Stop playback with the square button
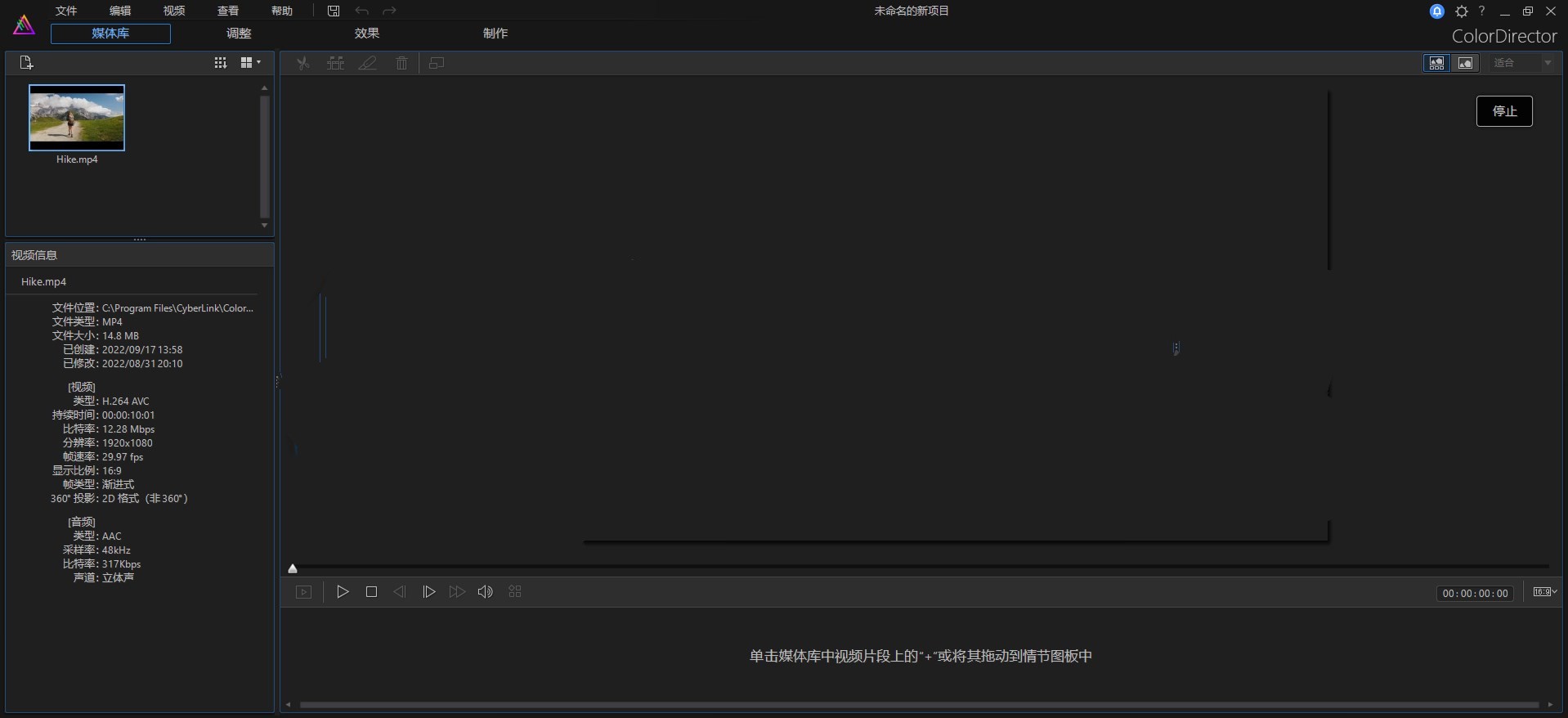The width and height of the screenshot is (1568, 718). click(371, 591)
